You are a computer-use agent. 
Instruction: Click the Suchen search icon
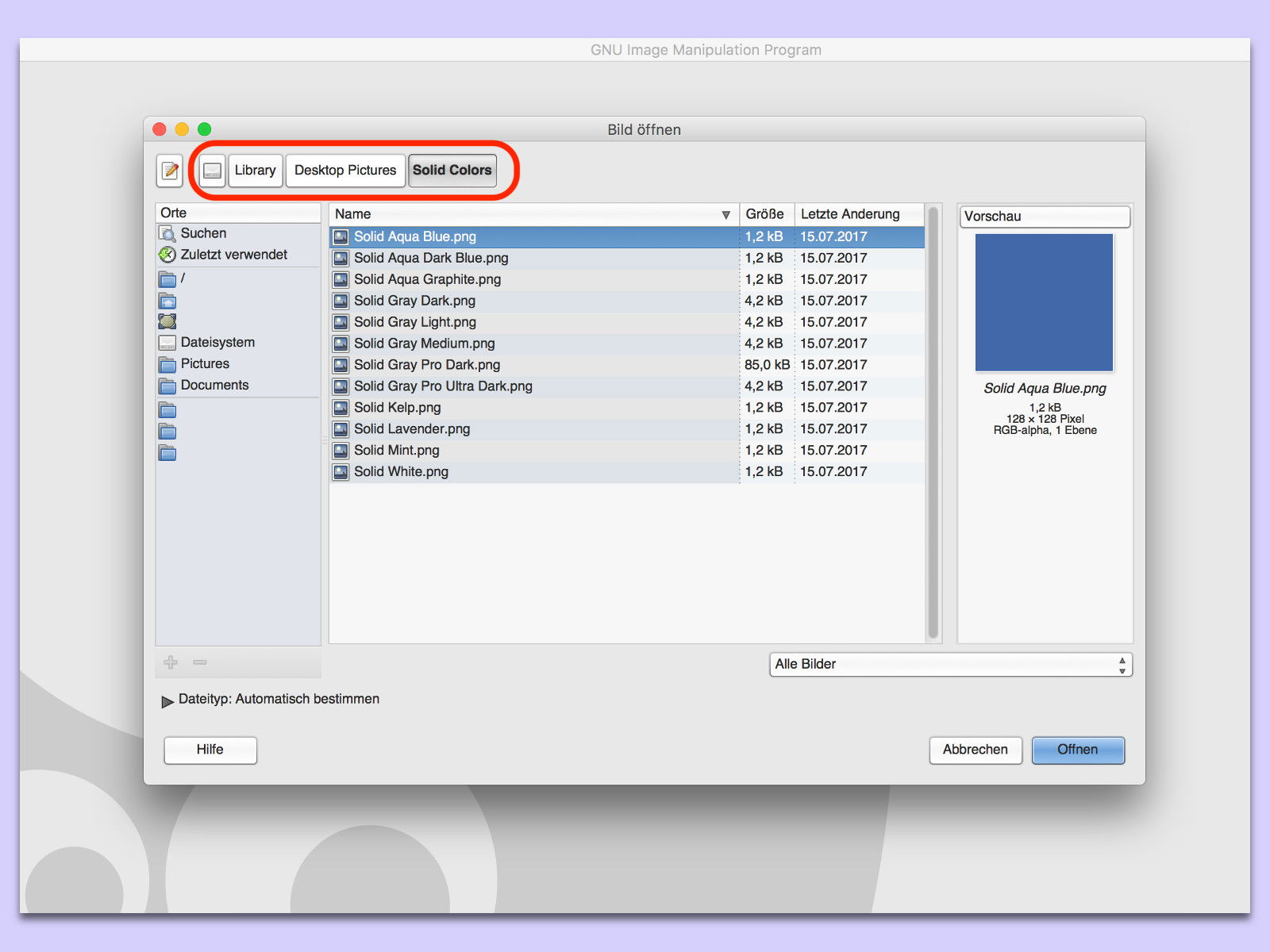click(167, 233)
